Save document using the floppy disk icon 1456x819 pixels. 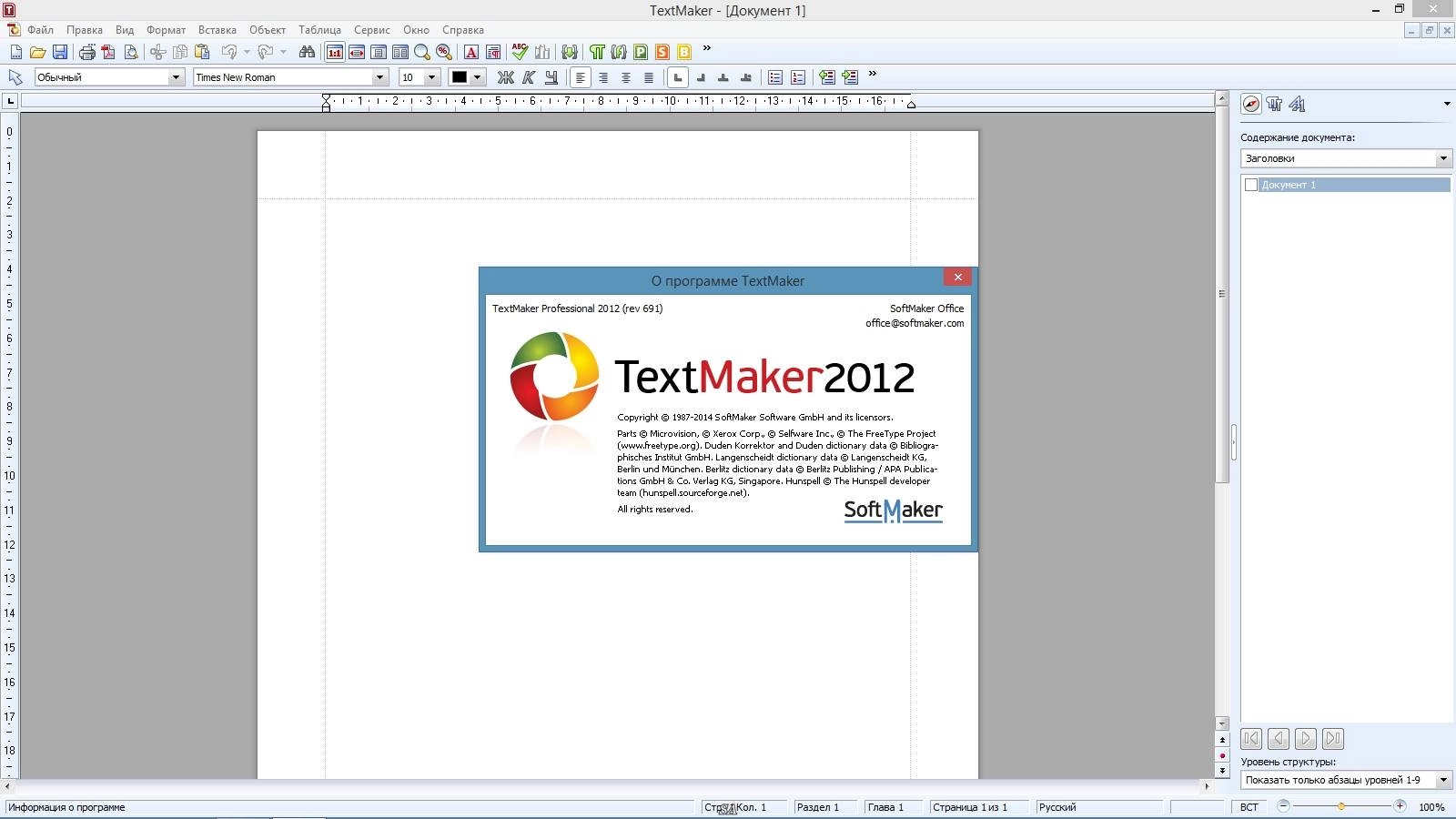click(x=59, y=52)
